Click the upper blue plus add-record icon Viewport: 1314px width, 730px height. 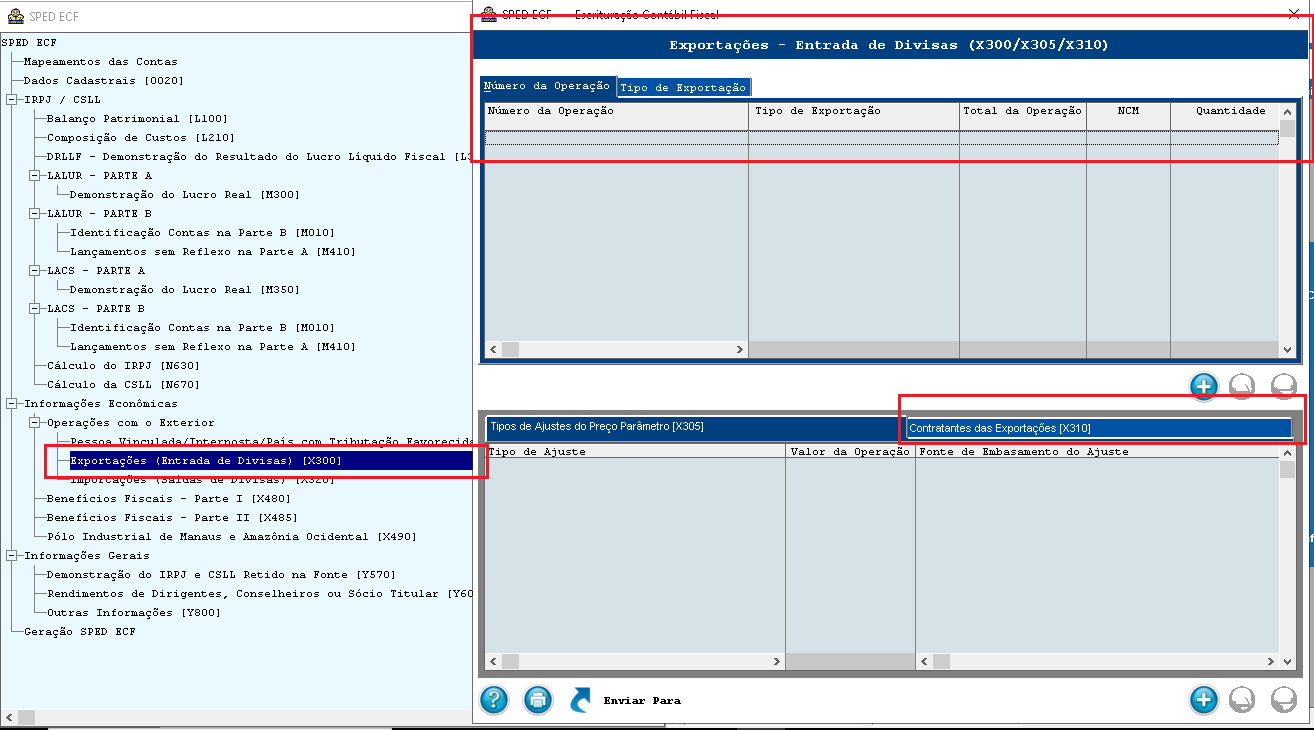point(1204,386)
